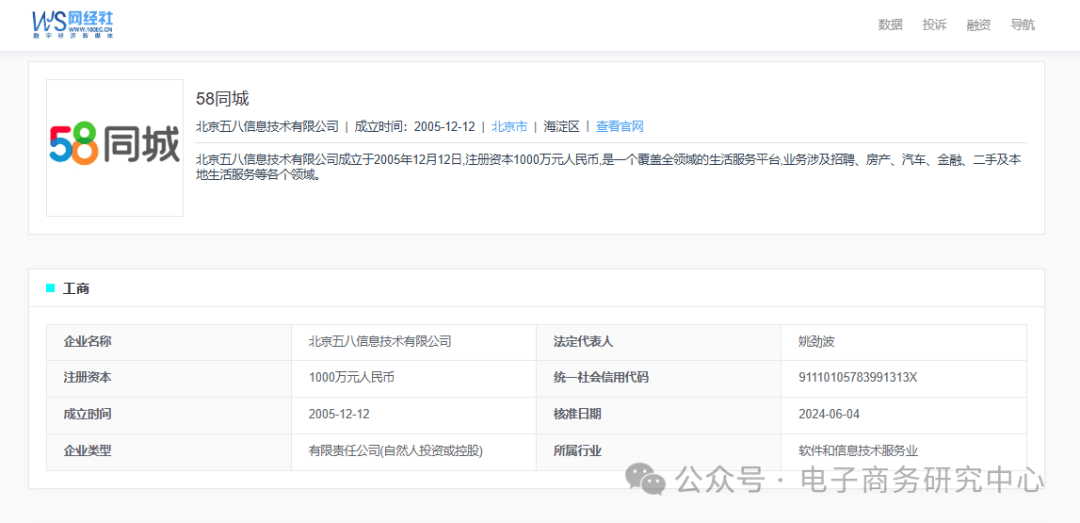Image resolution: width=1080 pixels, height=523 pixels.
Task: Select the 软件和信息技术服务业 industry value
Action: tap(858, 451)
